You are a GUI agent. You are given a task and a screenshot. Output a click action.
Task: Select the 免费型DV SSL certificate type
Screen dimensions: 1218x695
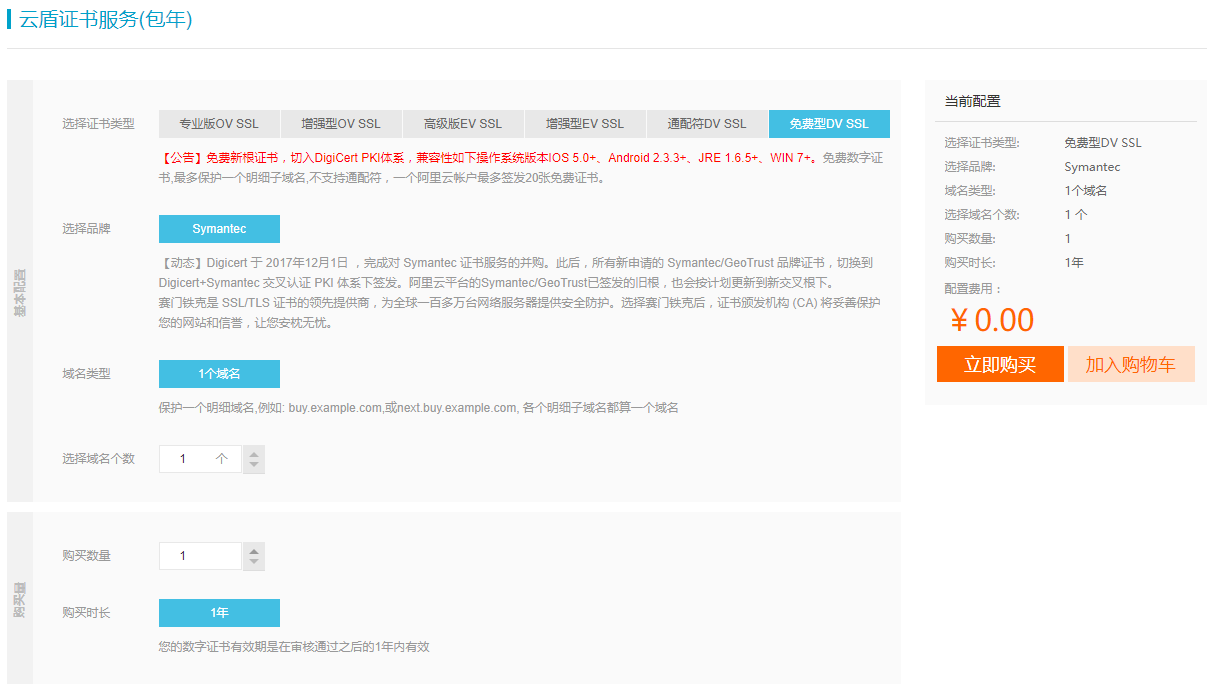coord(828,123)
